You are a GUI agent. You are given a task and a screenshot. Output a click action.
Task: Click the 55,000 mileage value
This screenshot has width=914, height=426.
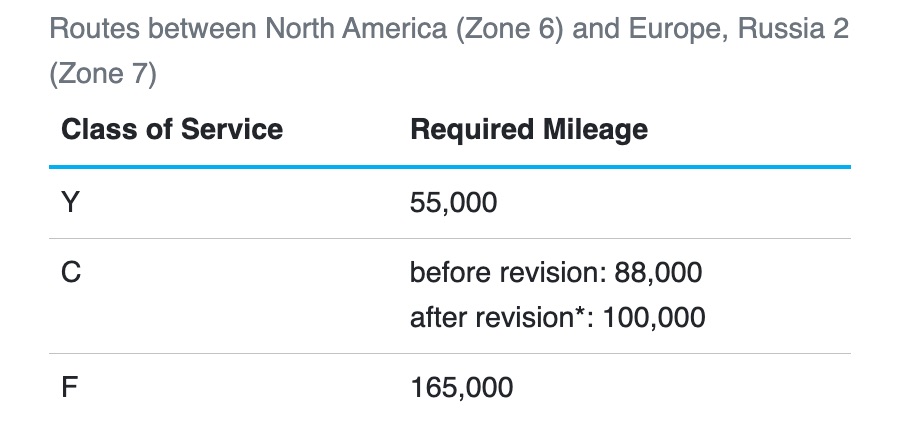pyautogui.click(x=453, y=203)
